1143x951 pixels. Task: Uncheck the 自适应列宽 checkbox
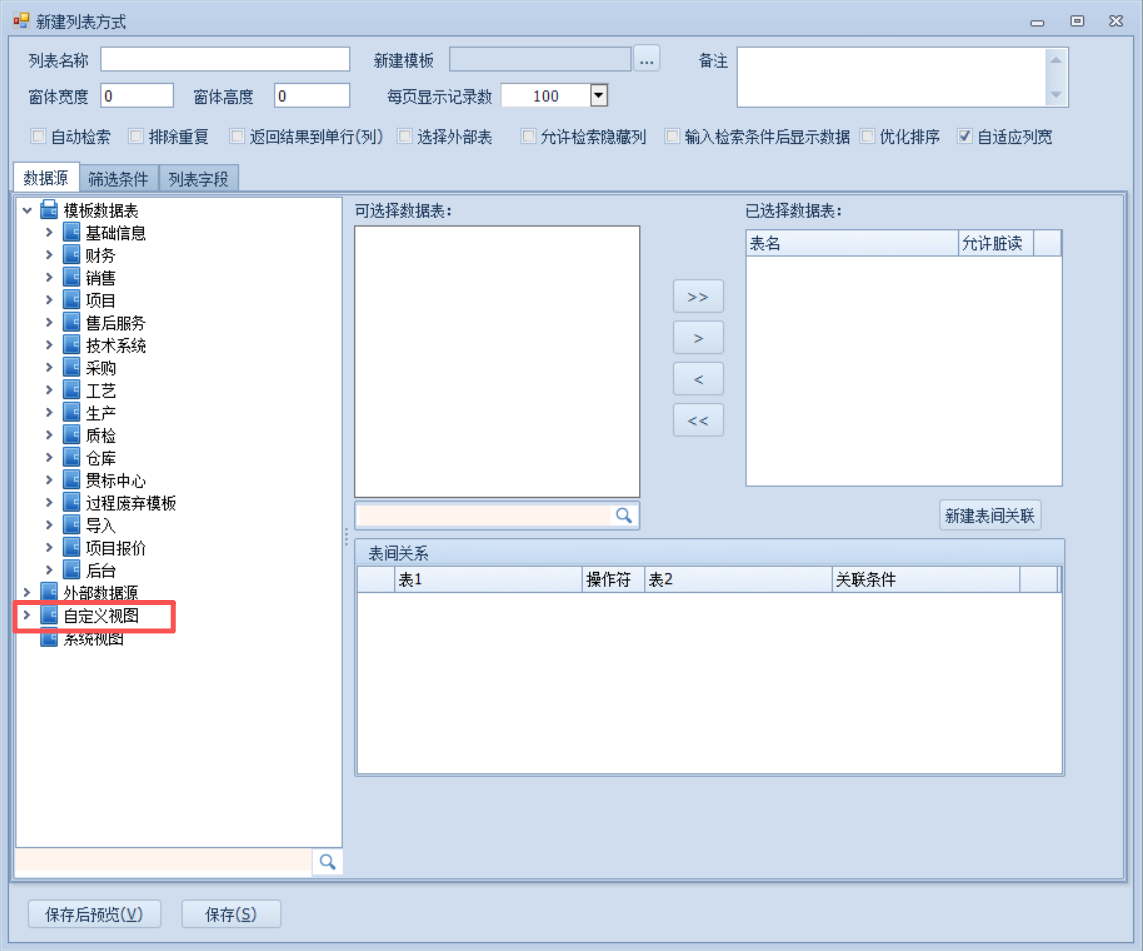[965, 137]
